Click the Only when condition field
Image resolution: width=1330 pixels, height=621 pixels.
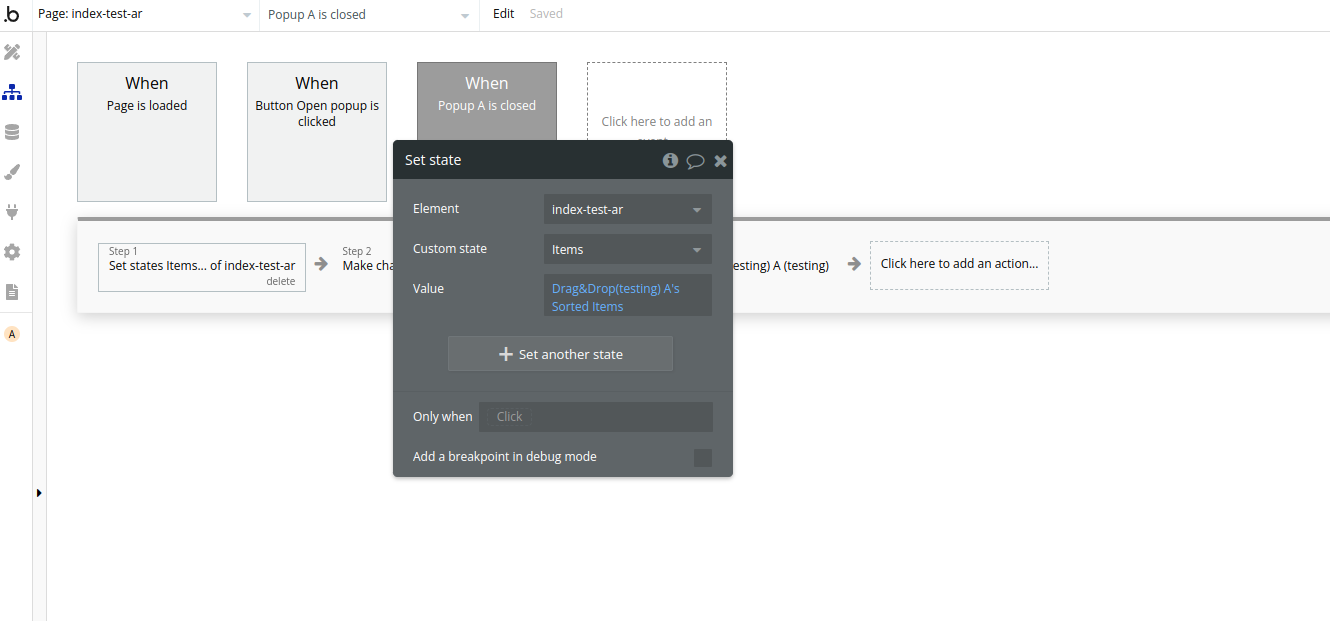pyautogui.click(x=595, y=417)
